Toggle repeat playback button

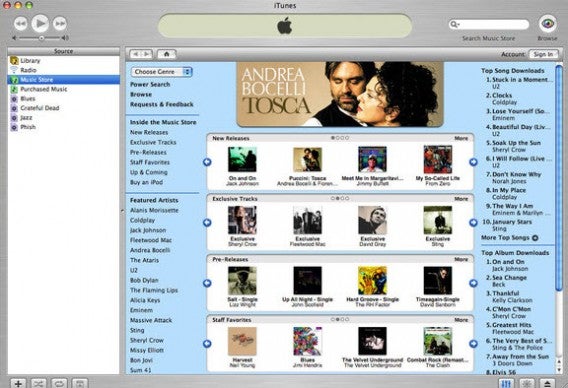coord(59,383)
